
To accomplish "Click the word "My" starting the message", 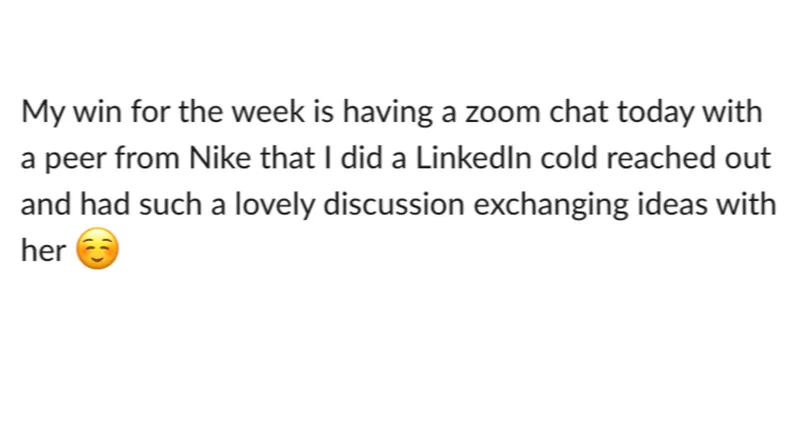I will pos(43,113).
